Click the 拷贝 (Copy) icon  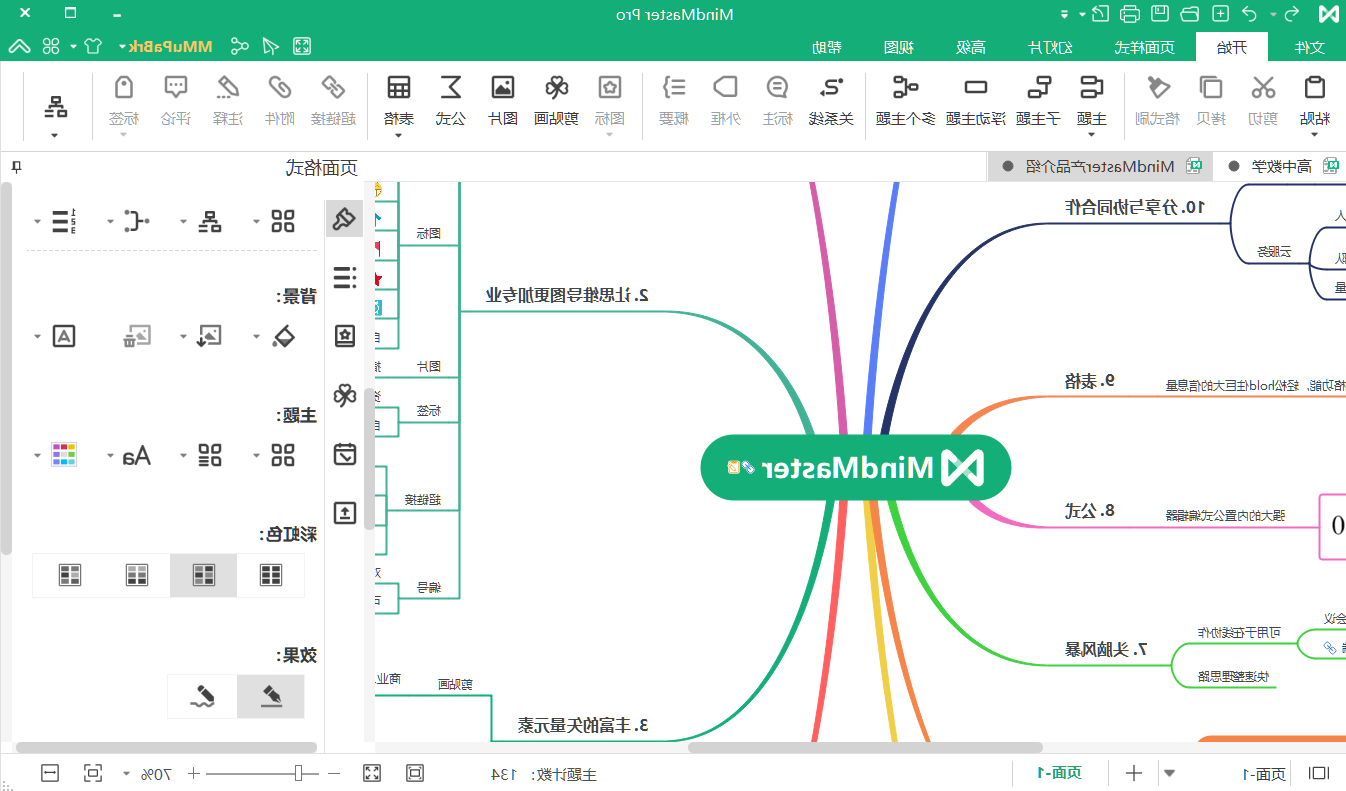point(1211,88)
